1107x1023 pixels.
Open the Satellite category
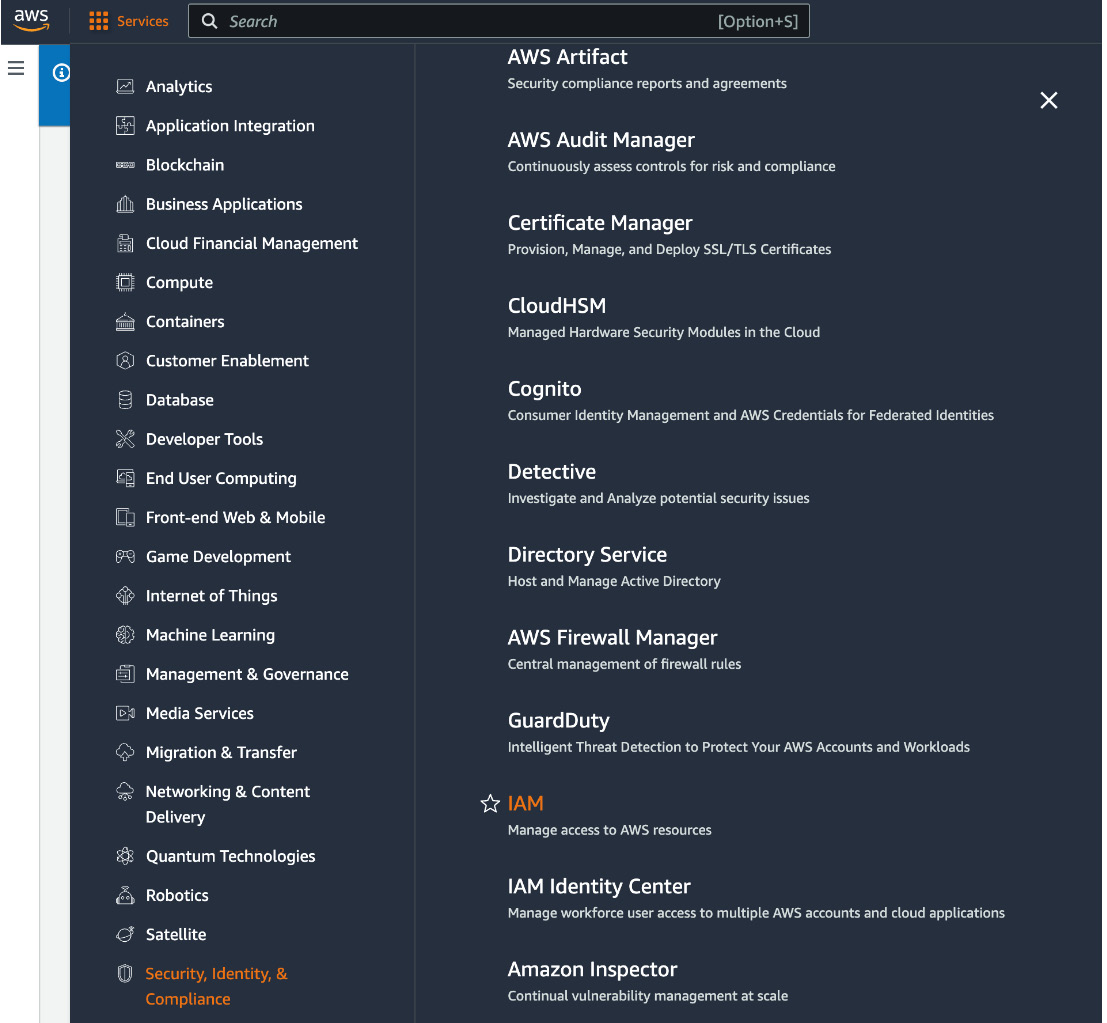[176, 934]
